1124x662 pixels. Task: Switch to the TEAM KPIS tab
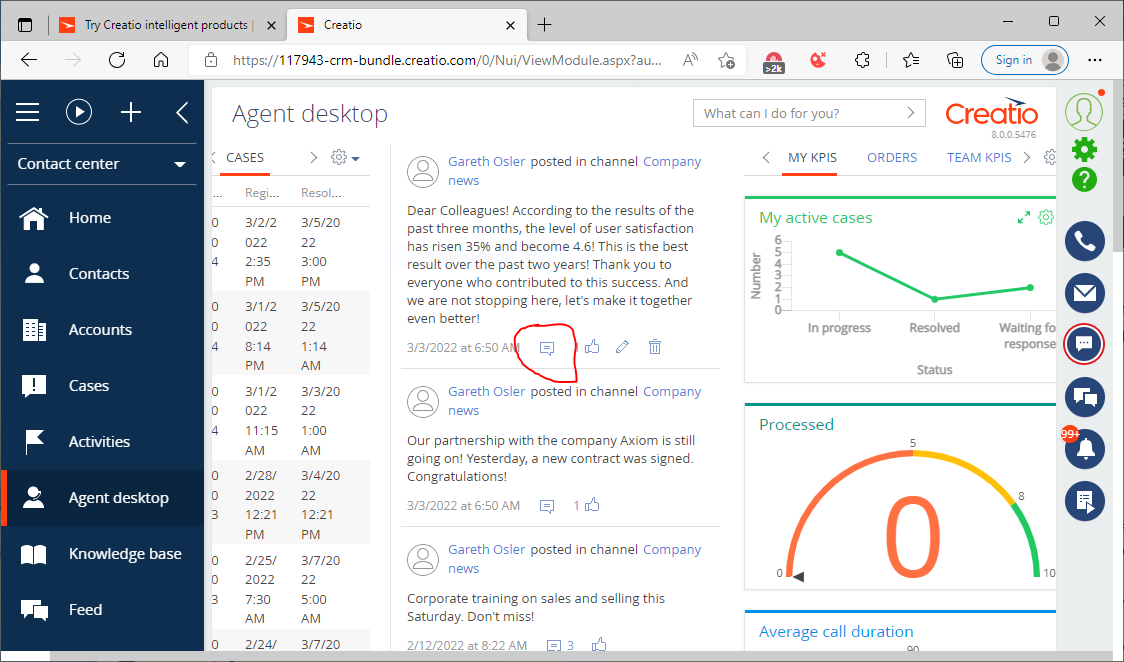tap(978, 158)
